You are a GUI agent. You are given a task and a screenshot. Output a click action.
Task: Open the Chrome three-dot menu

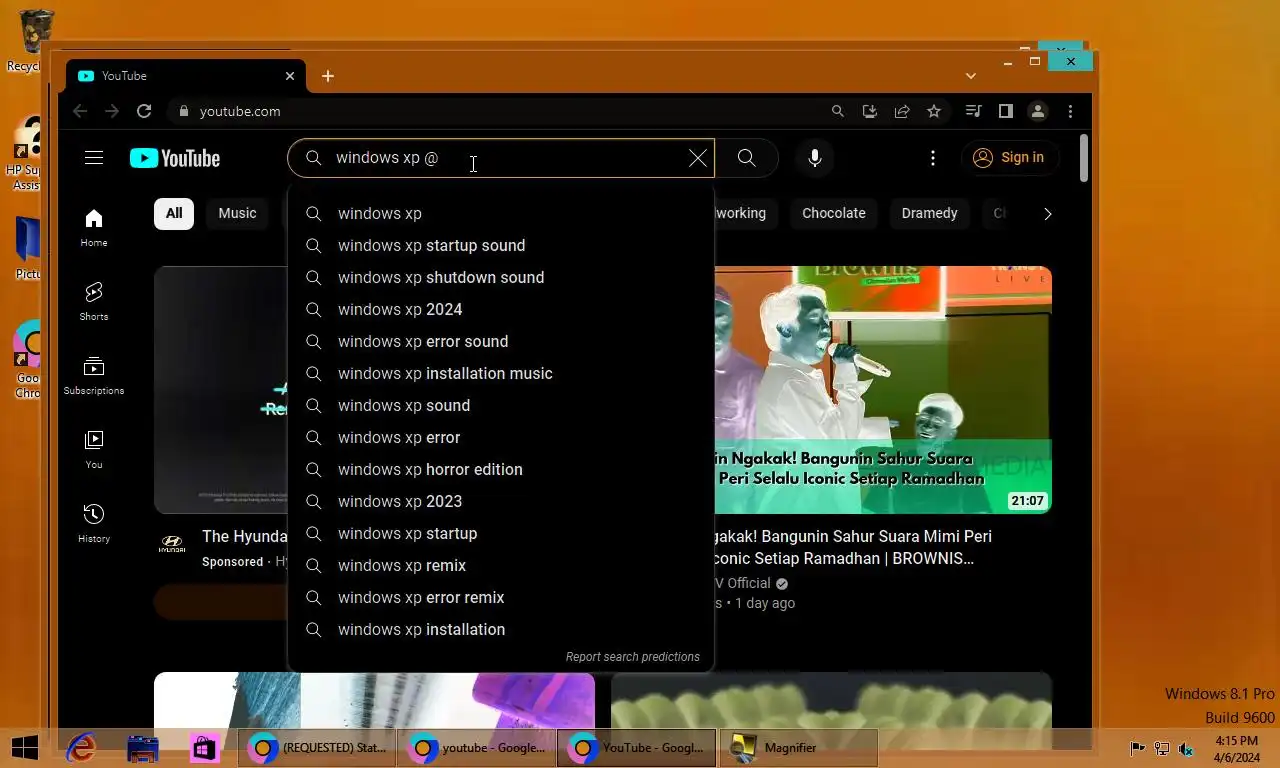(1070, 111)
